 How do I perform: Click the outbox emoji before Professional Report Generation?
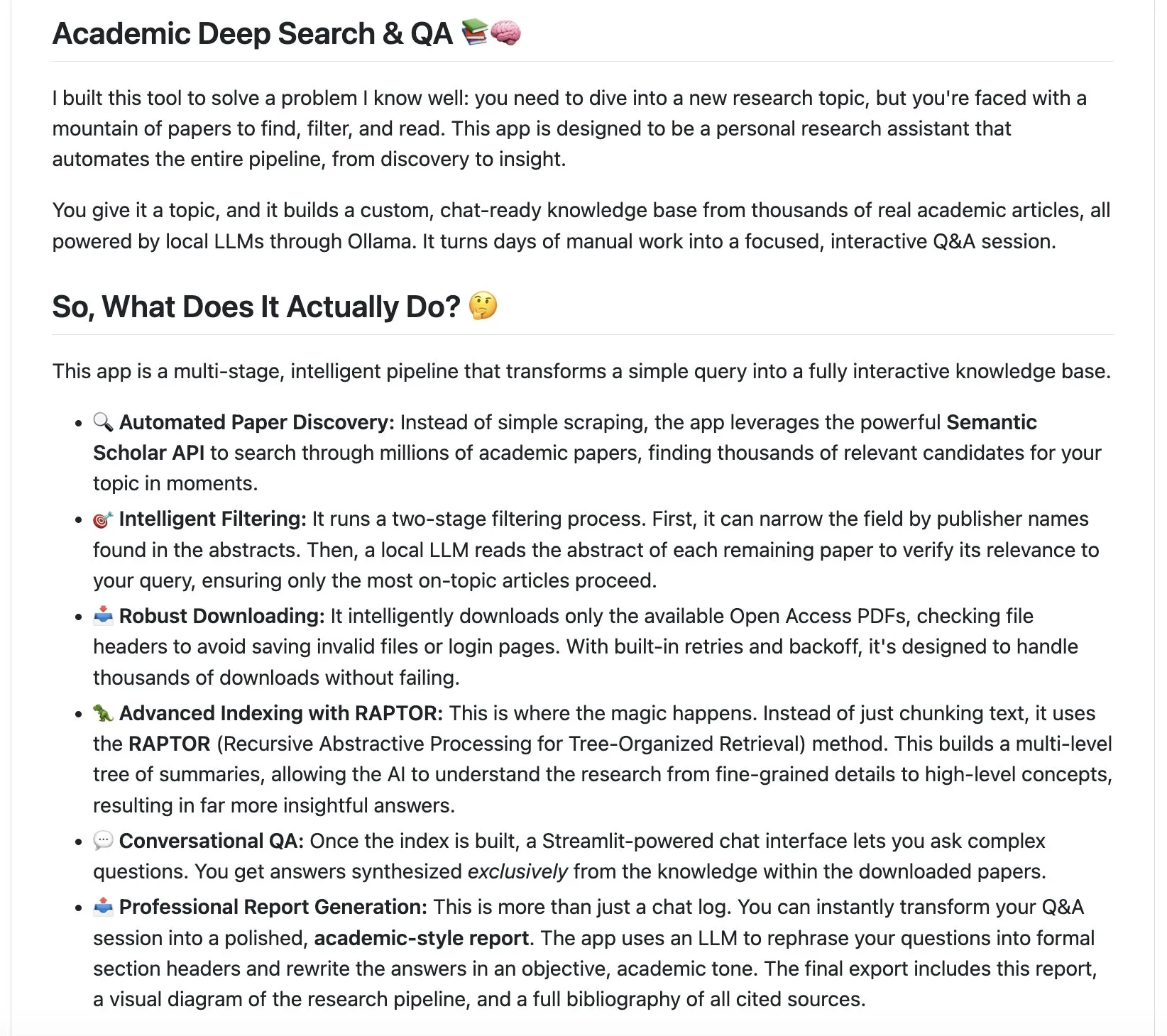point(103,907)
